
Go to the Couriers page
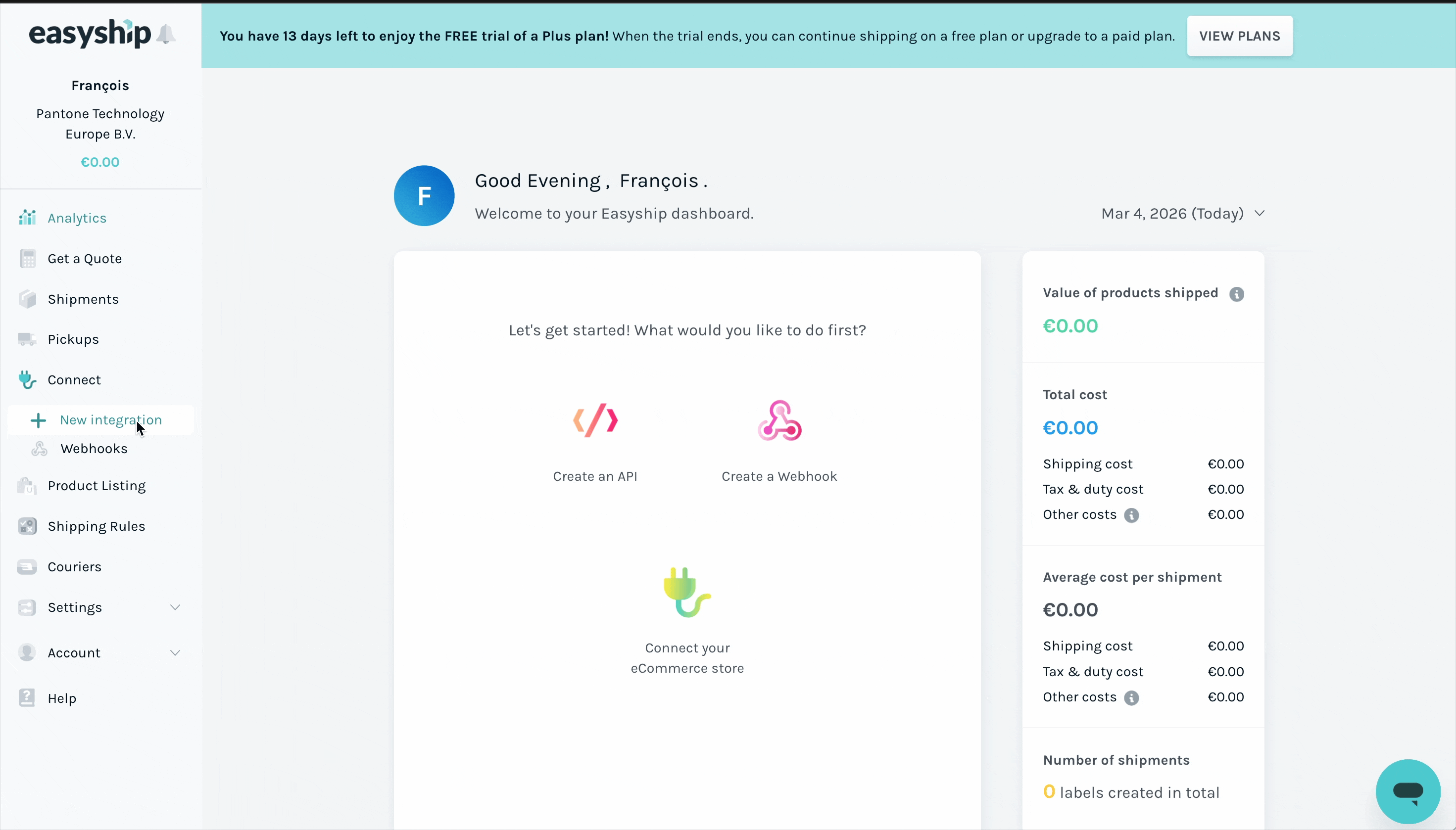click(x=74, y=567)
